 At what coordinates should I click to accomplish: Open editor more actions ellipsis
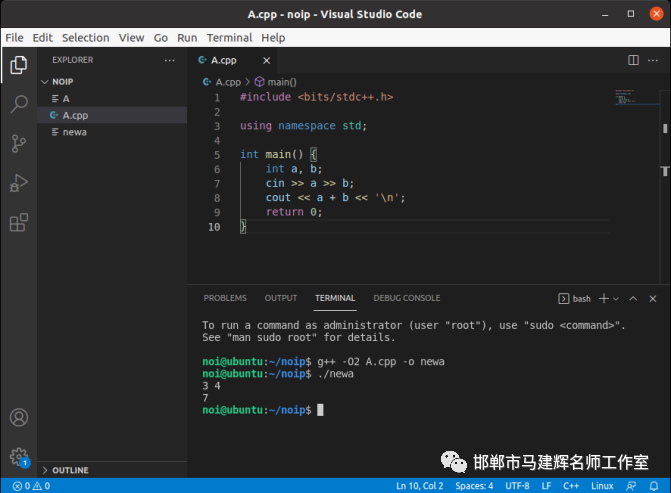click(653, 60)
